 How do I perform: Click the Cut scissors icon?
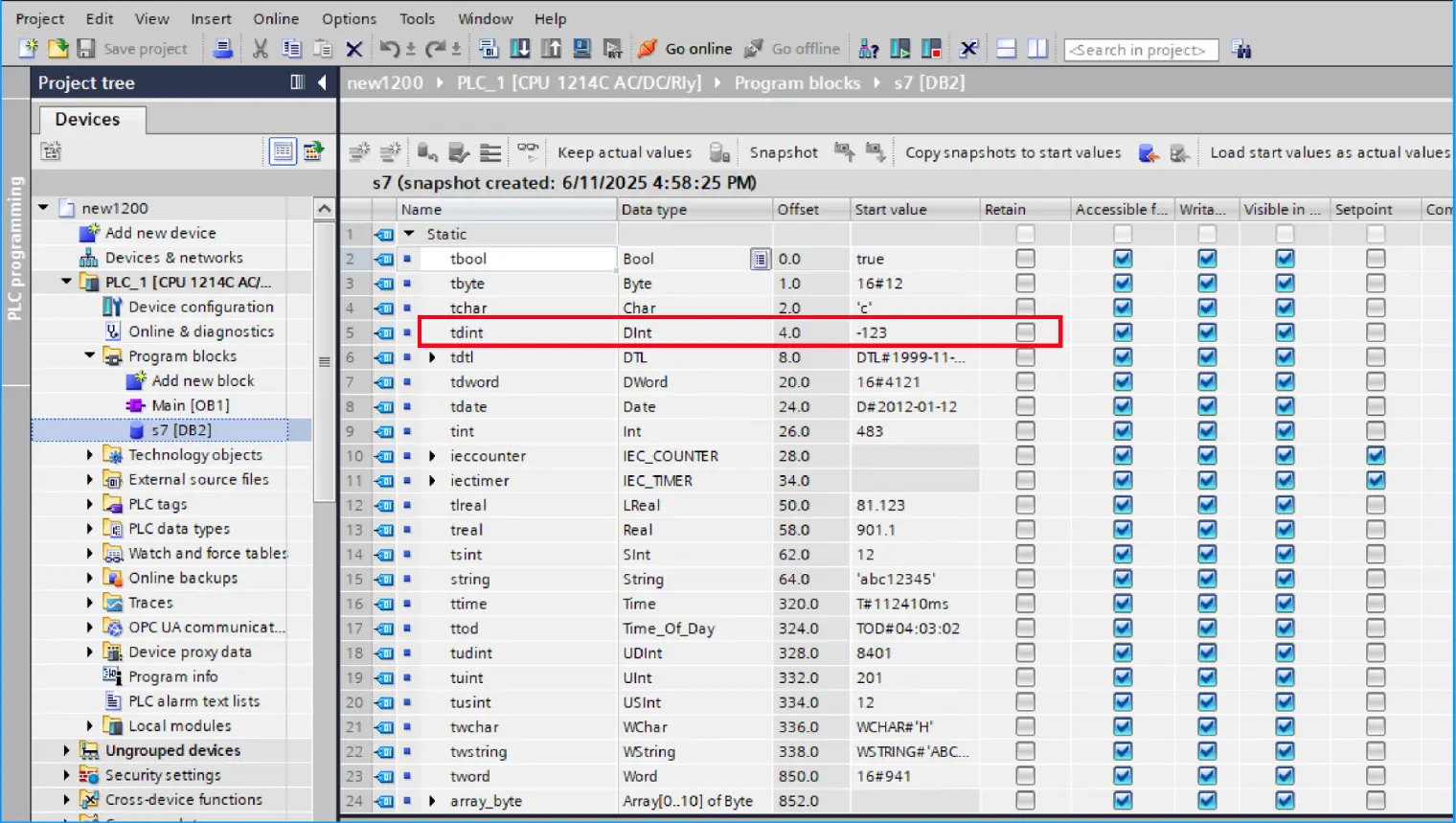pyautogui.click(x=260, y=49)
